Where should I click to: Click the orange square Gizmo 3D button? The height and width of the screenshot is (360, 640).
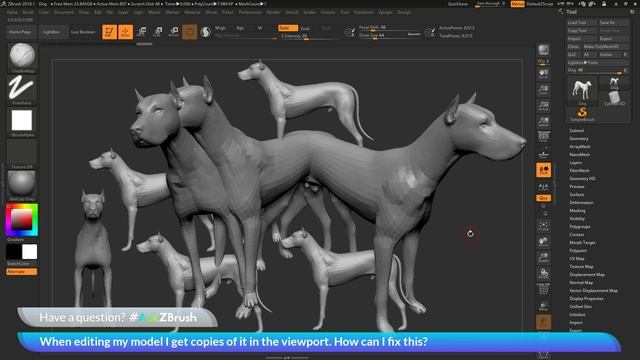(x=189, y=32)
